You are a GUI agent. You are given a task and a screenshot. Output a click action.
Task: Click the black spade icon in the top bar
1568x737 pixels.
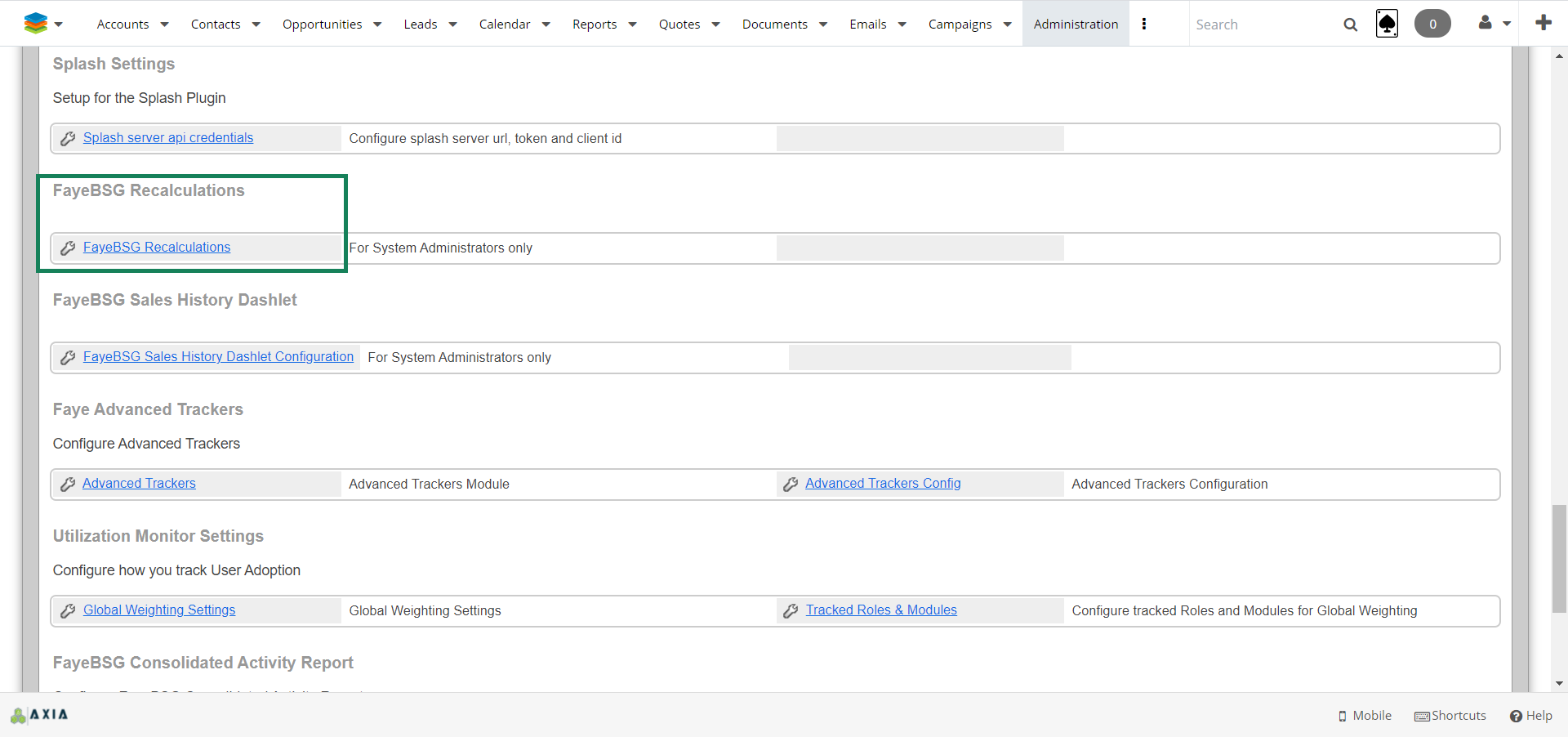(1387, 24)
